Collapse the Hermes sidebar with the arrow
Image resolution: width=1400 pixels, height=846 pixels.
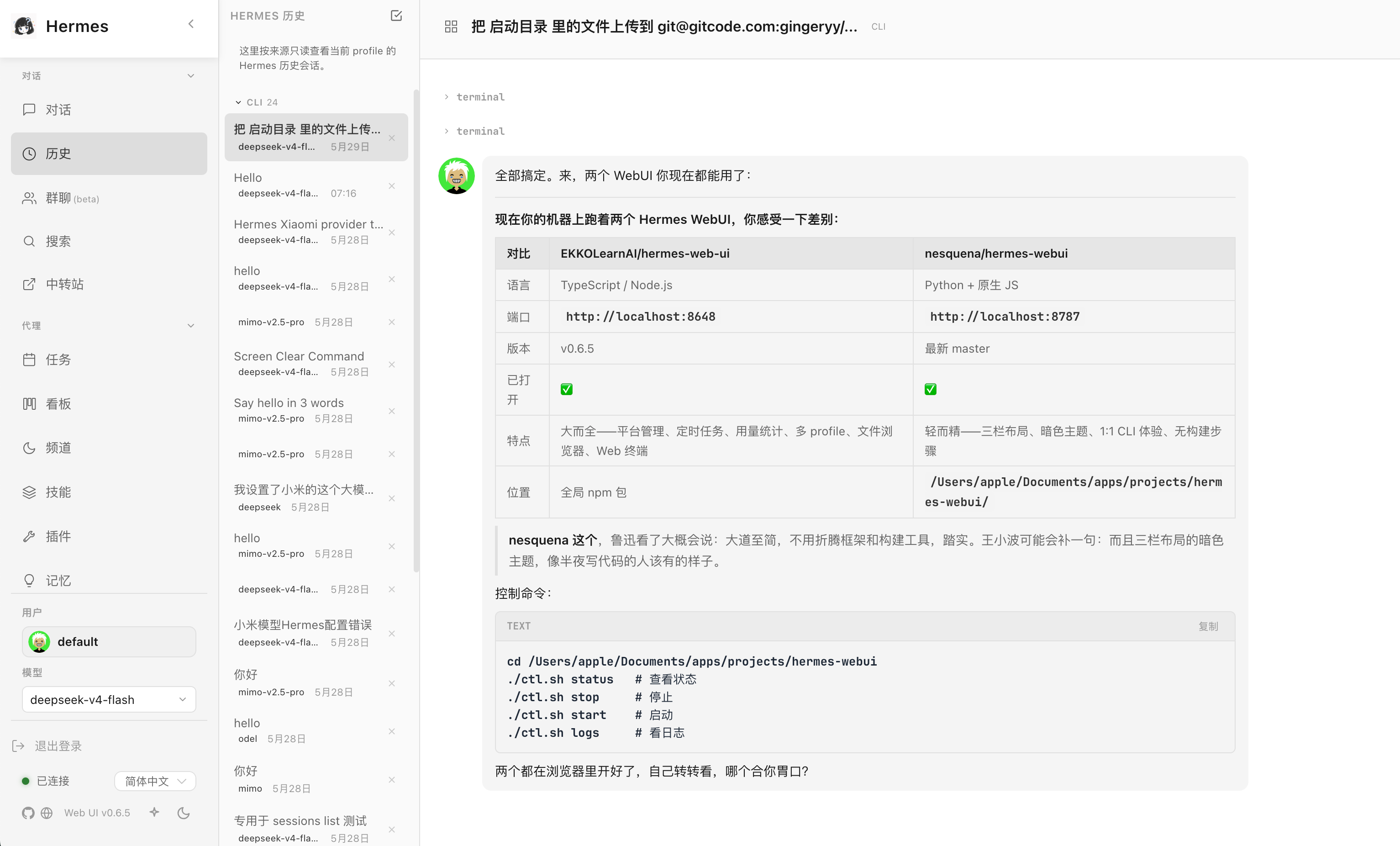click(191, 24)
